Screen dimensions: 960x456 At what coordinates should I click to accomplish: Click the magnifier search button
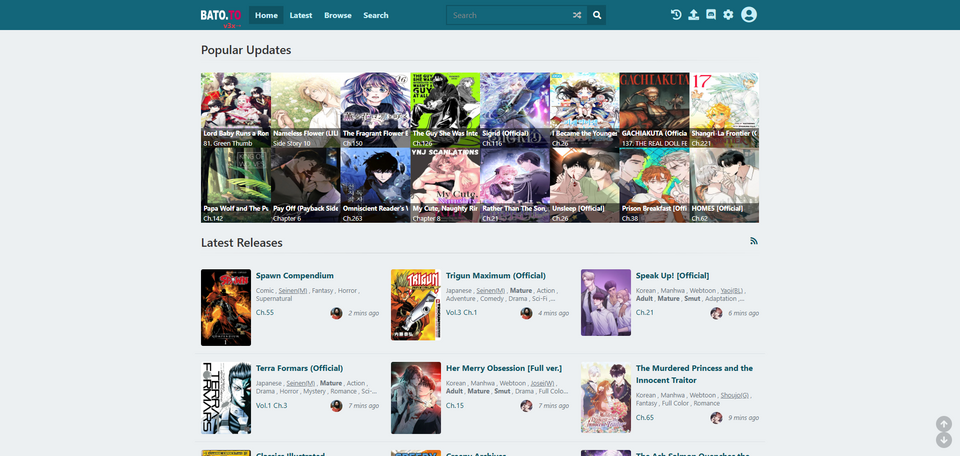(x=597, y=15)
